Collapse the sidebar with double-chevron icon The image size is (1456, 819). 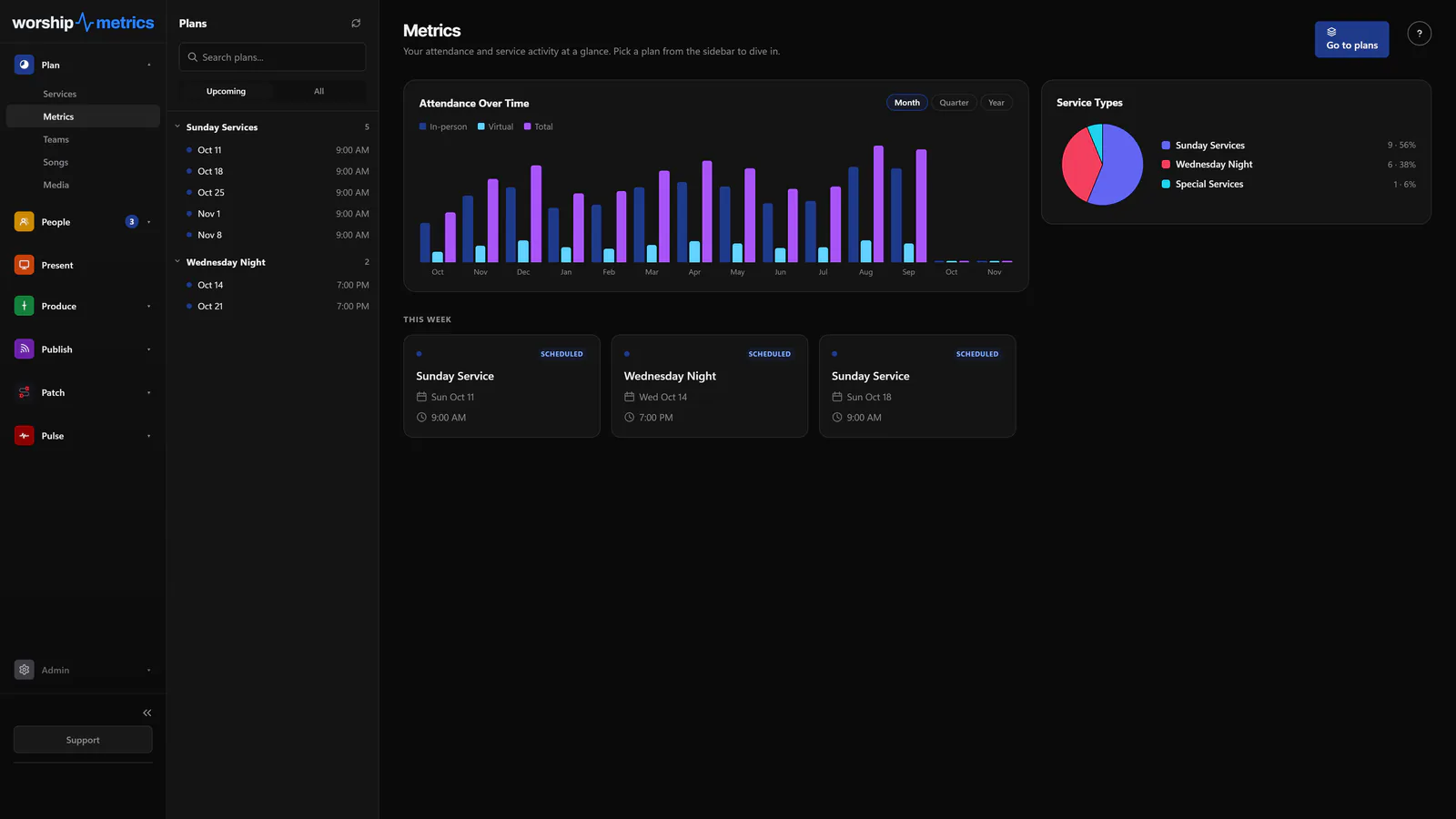(147, 713)
